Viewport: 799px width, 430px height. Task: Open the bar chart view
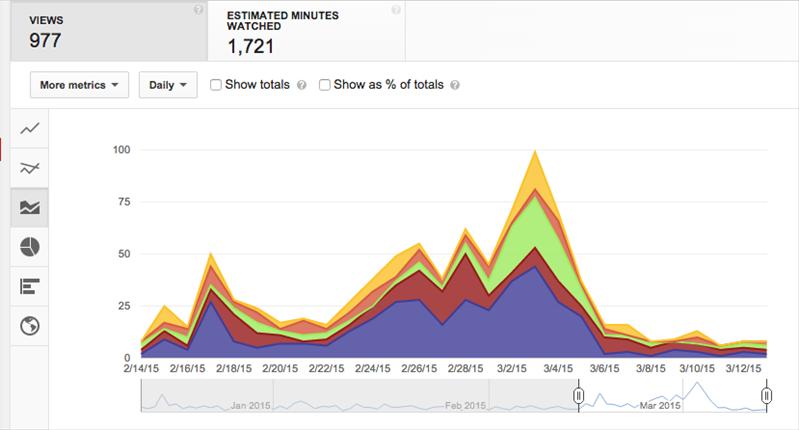tap(30, 286)
